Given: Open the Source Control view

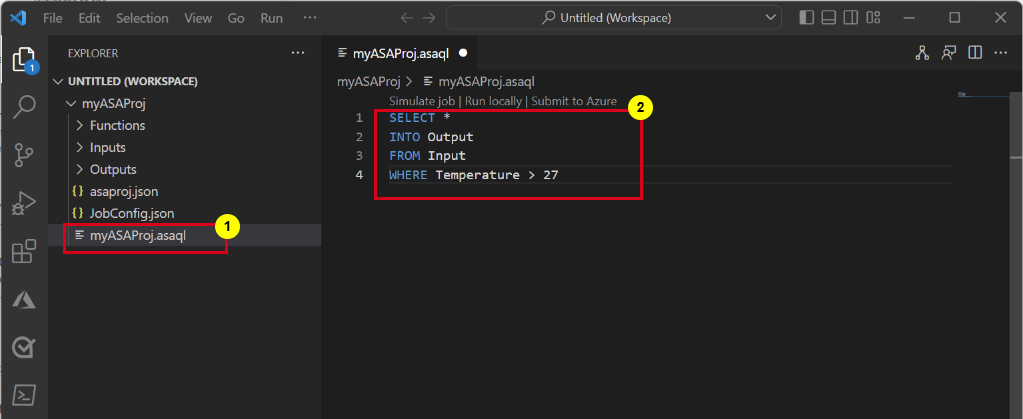Looking at the screenshot, I should [24, 155].
